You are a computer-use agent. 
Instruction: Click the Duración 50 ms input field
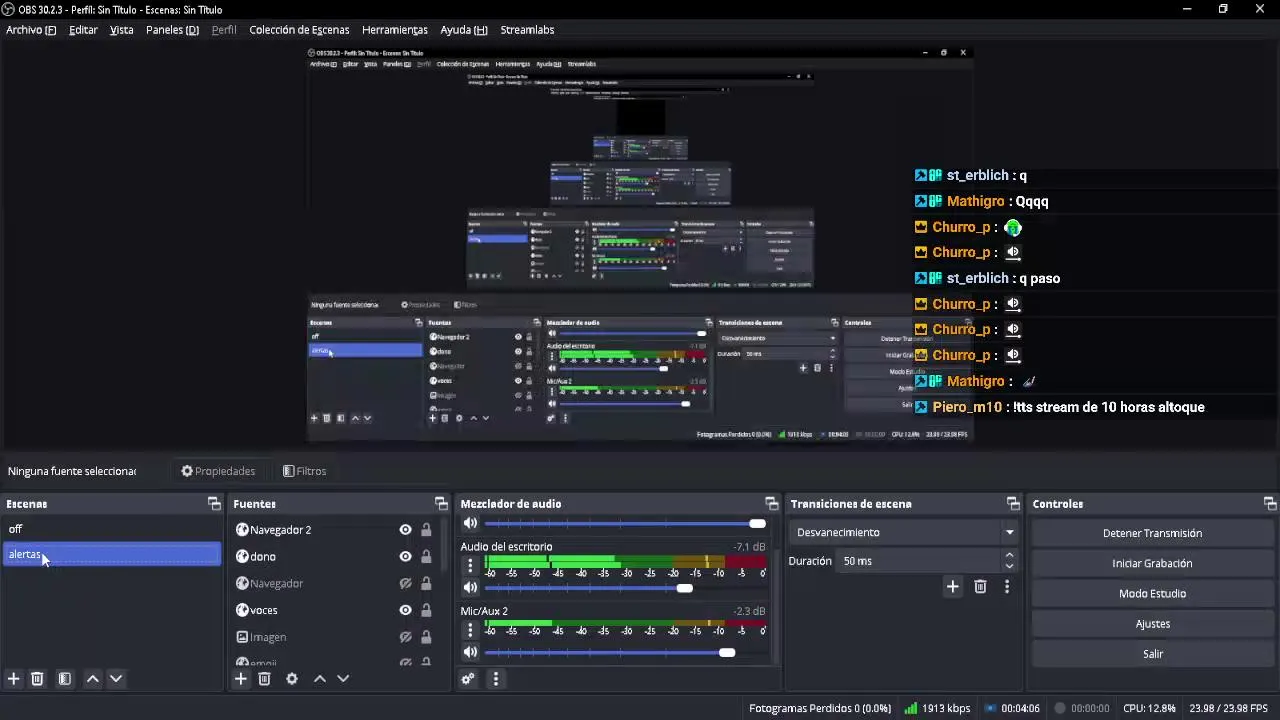coord(919,561)
